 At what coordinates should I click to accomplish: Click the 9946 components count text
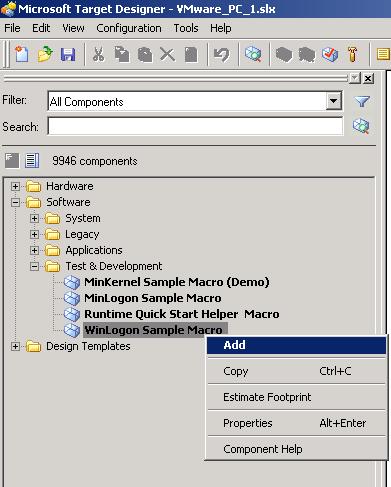[x=95, y=161]
